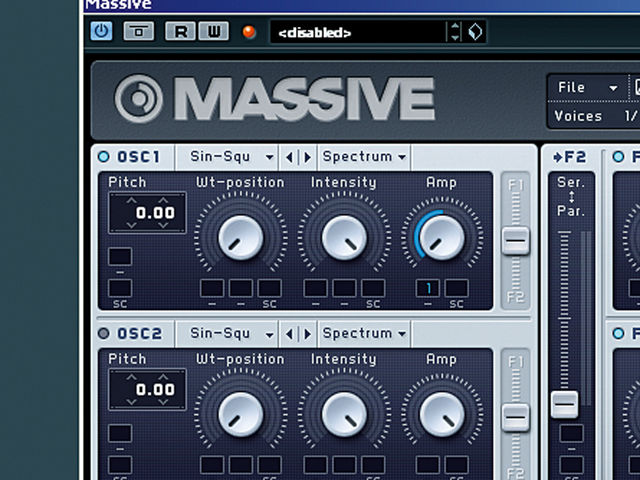This screenshot has width=640, height=480.
Task: Click OSC2 Pitch upper modulation slot
Action: click(120, 433)
